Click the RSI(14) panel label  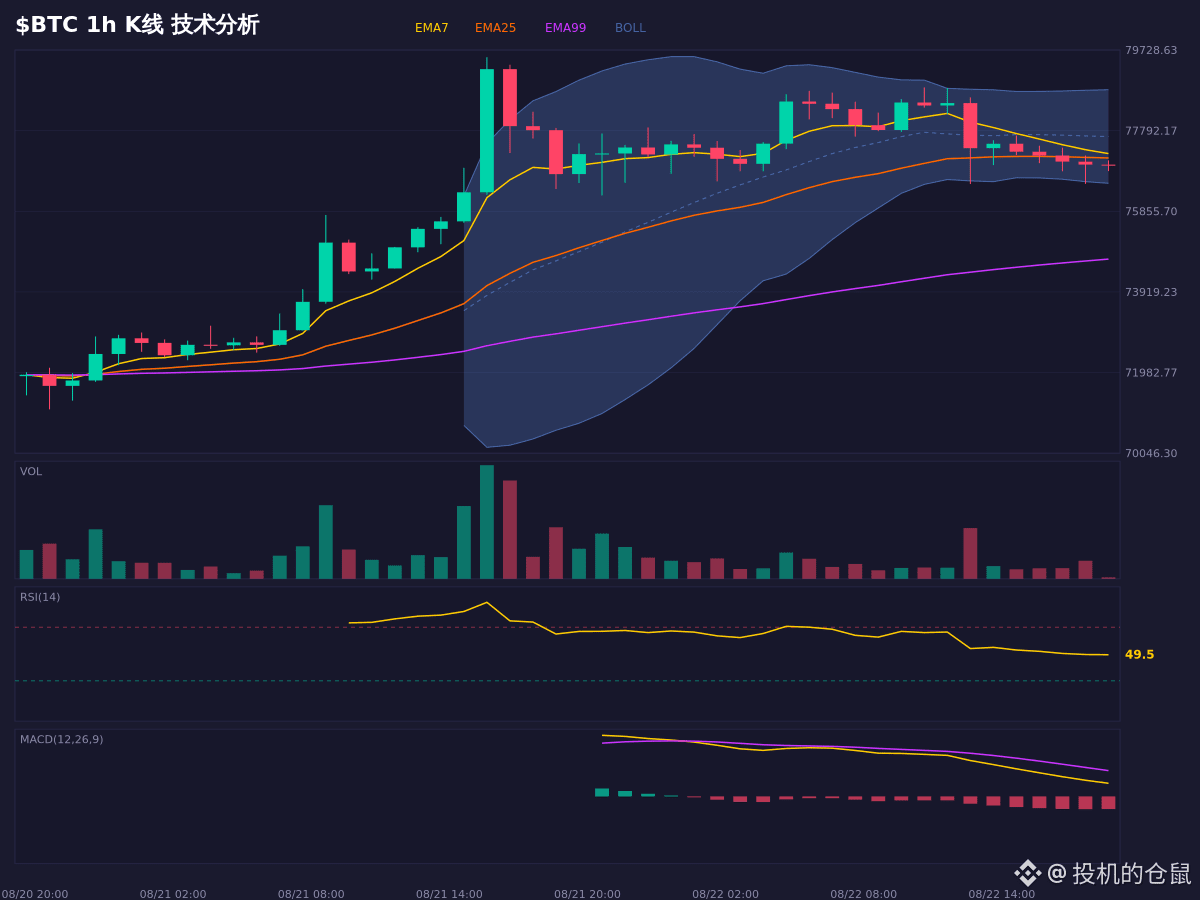(40, 598)
